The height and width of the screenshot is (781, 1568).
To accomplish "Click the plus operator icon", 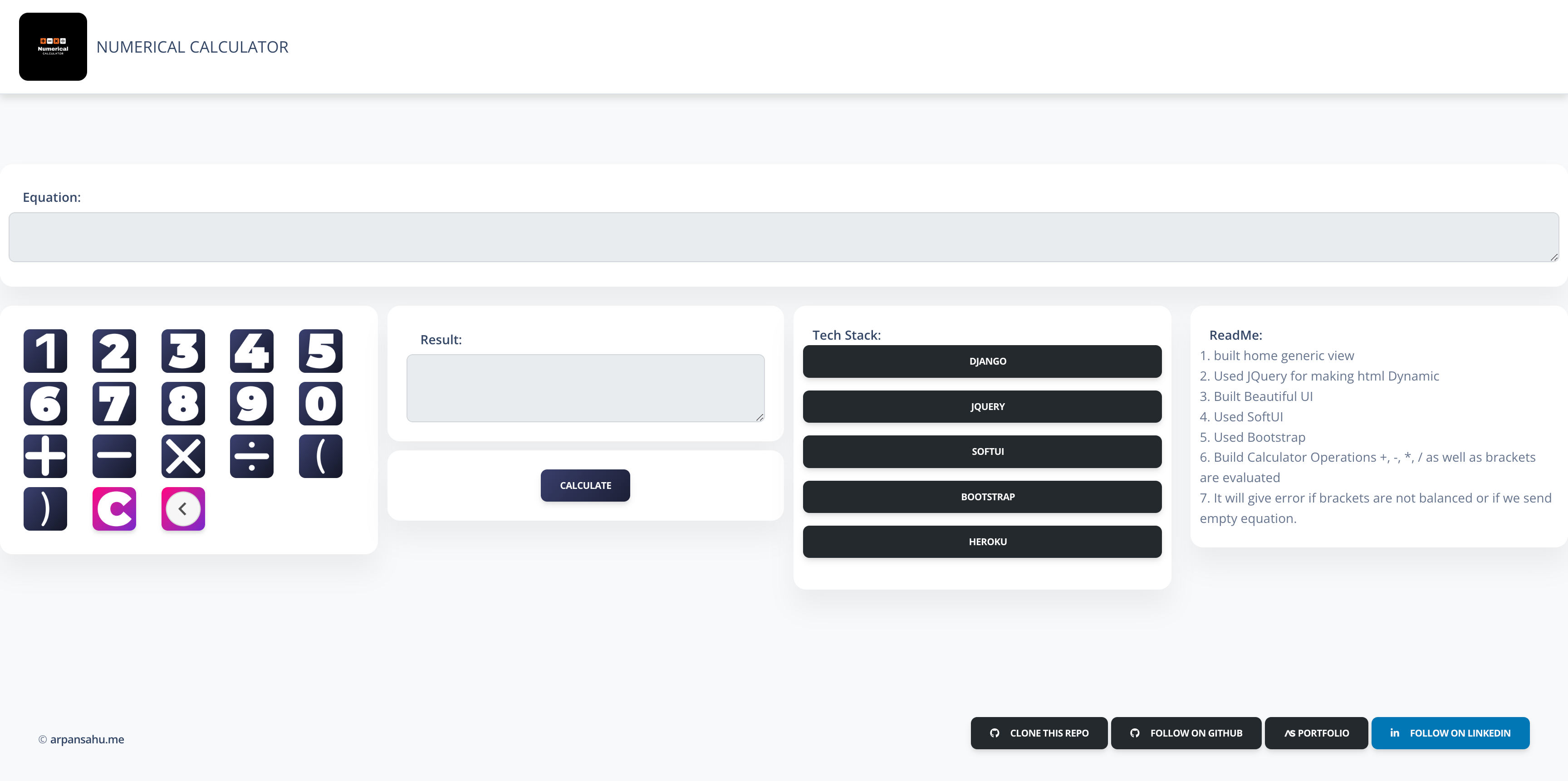I will [45, 455].
